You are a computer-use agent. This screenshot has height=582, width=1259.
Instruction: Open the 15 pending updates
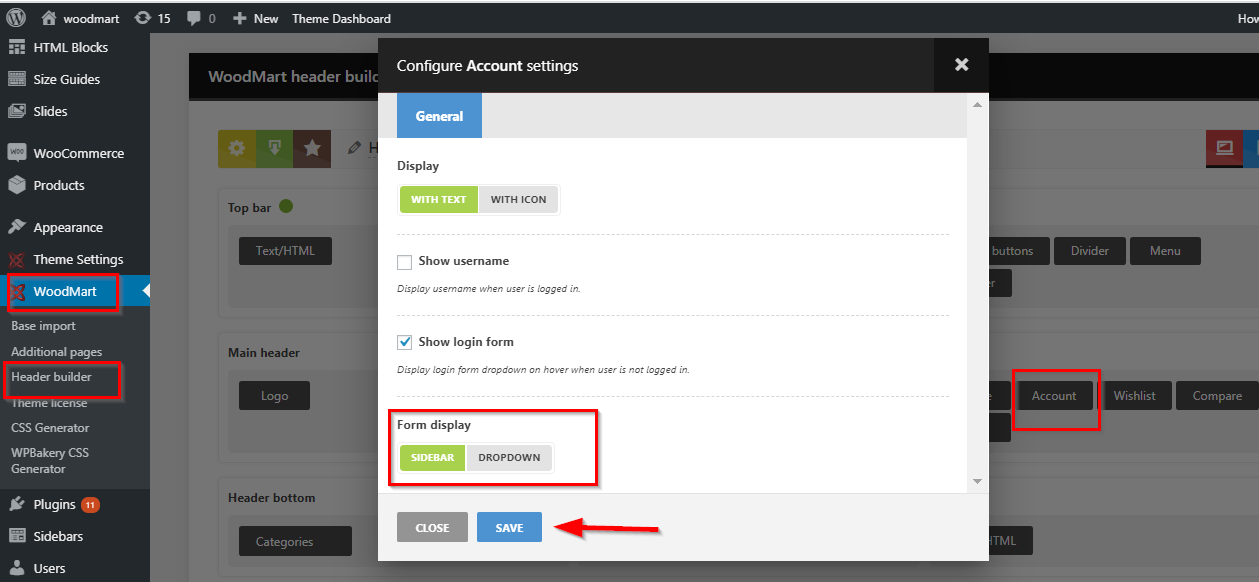(151, 18)
